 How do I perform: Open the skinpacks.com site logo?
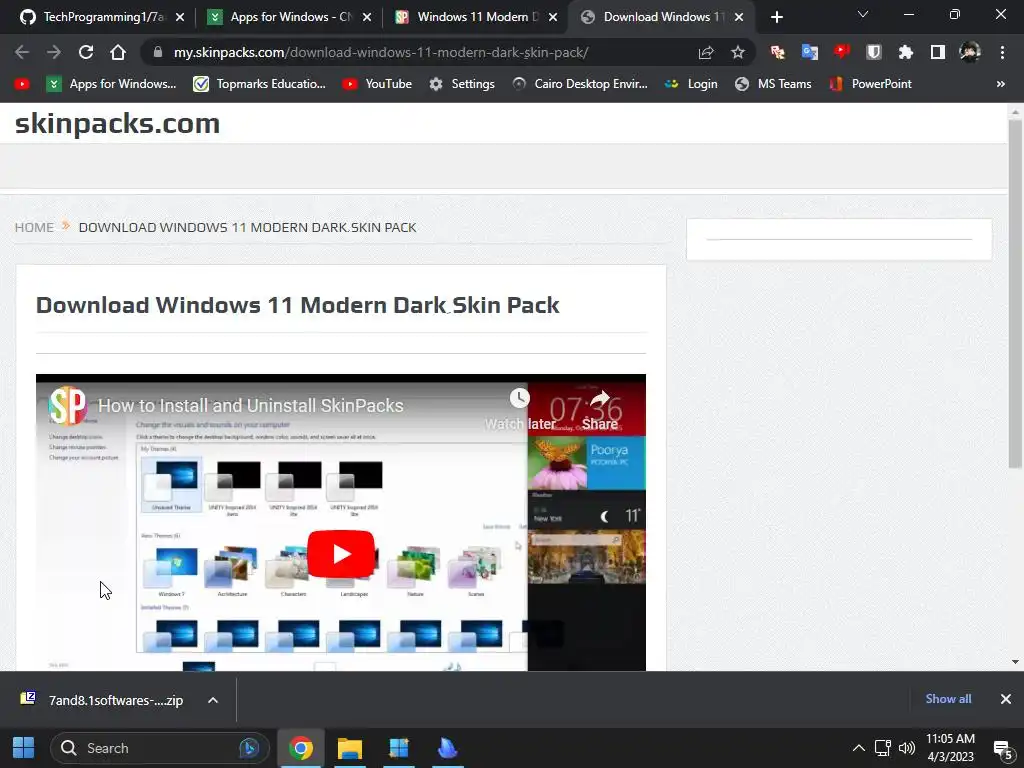pos(118,123)
